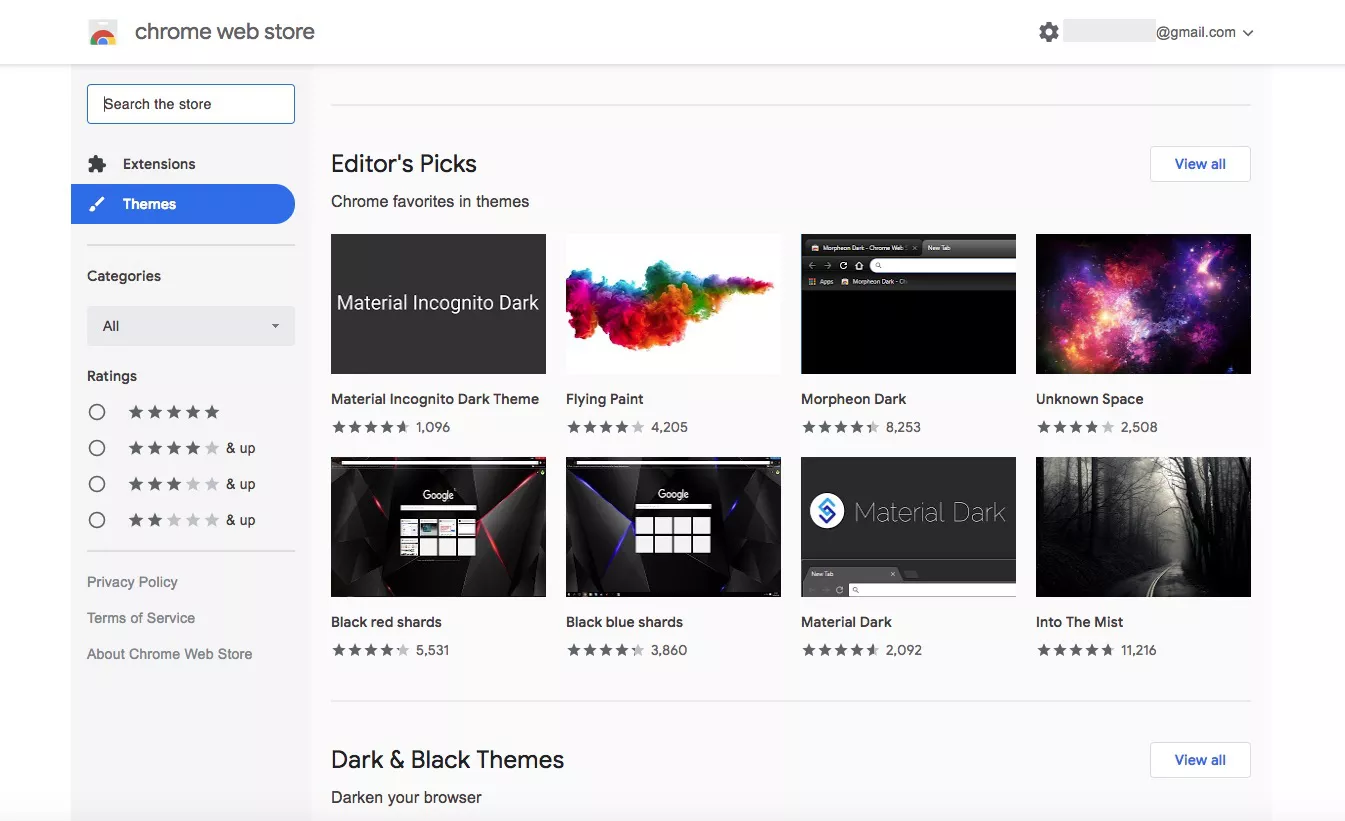Click View all for Dark & Black Themes

(x=1200, y=760)
